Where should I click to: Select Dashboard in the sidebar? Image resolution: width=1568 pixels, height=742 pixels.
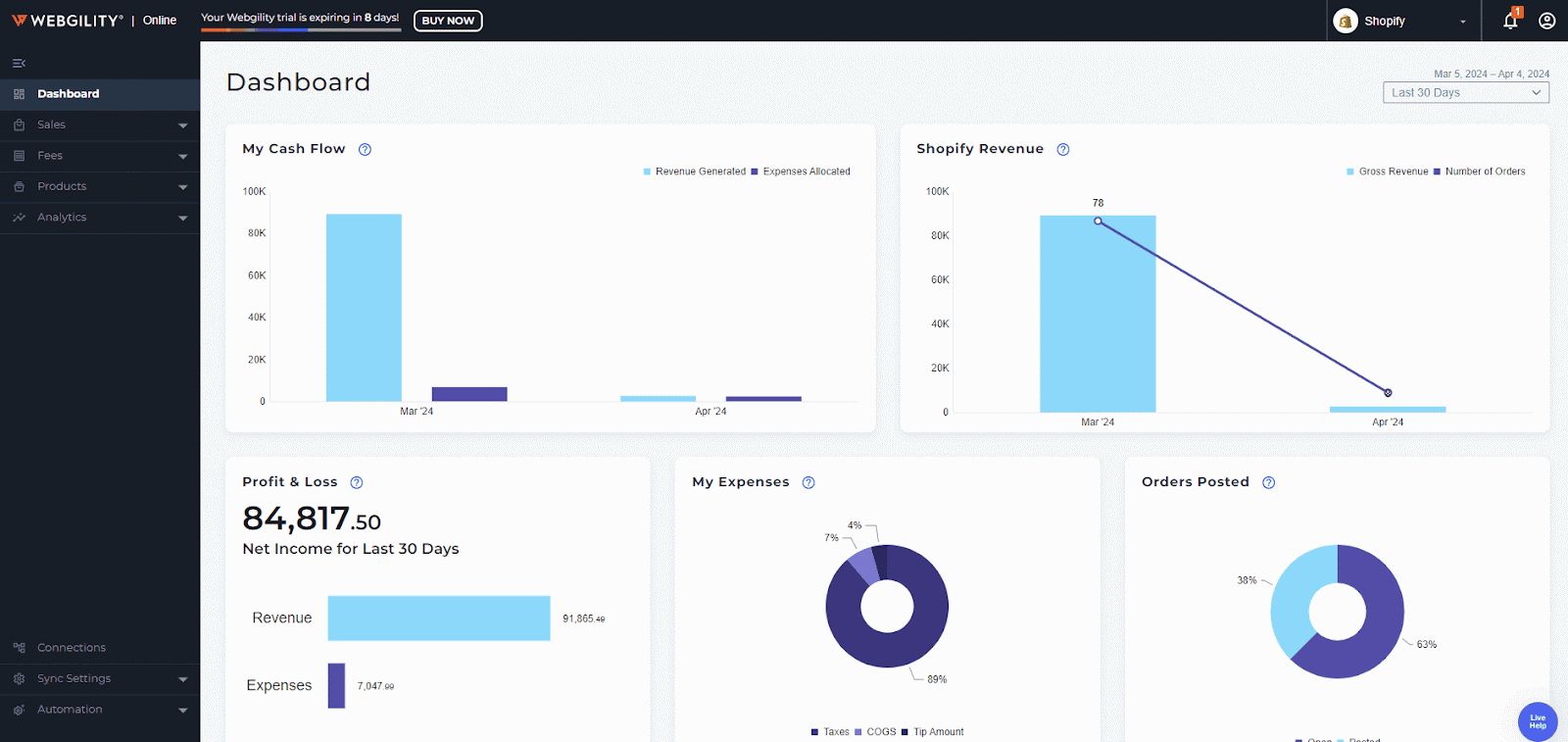pos(69,94)
